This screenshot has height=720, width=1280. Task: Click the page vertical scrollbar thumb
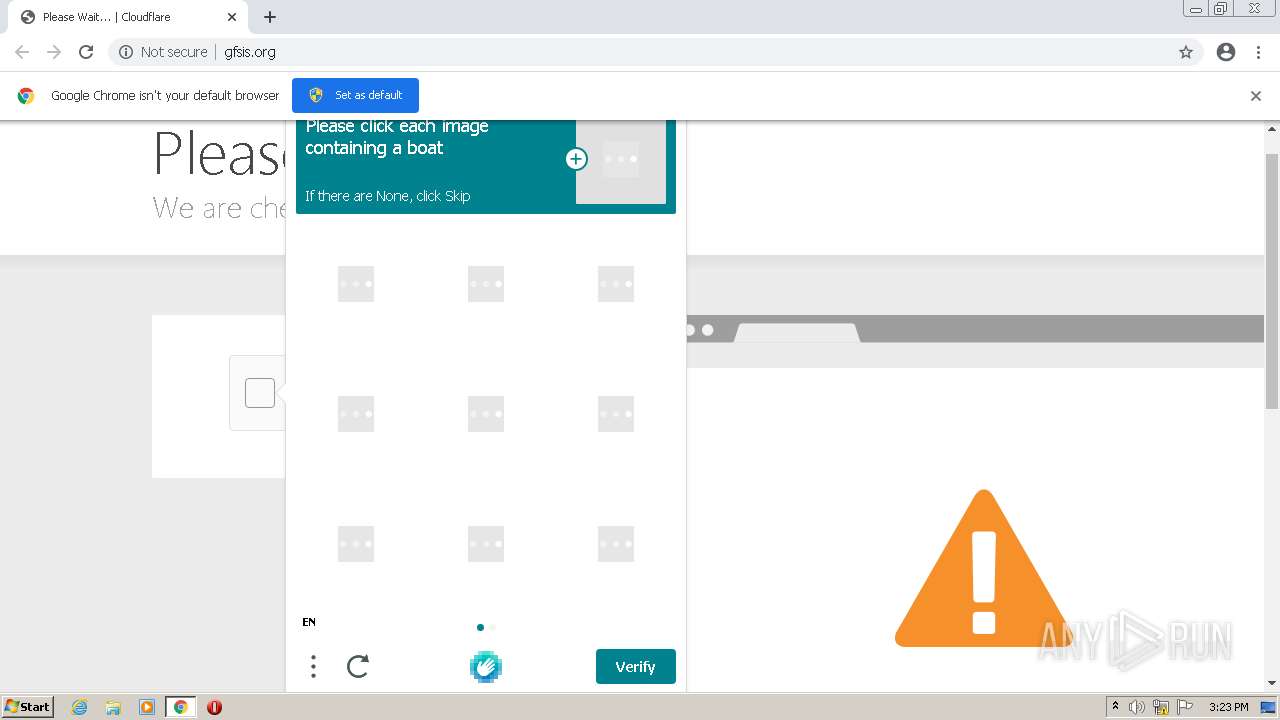point(1272,281)
